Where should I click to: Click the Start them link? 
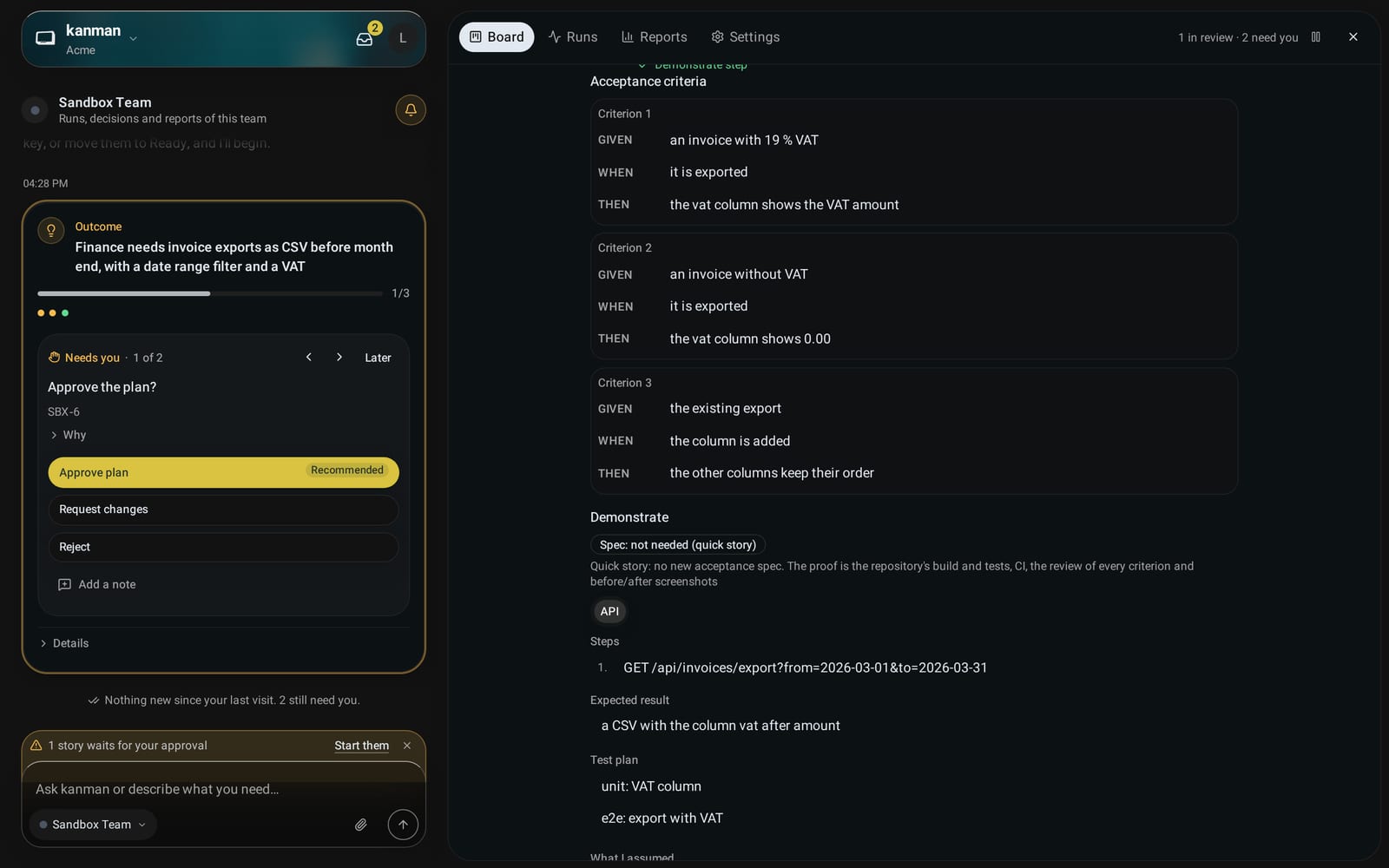click(361, 746)
